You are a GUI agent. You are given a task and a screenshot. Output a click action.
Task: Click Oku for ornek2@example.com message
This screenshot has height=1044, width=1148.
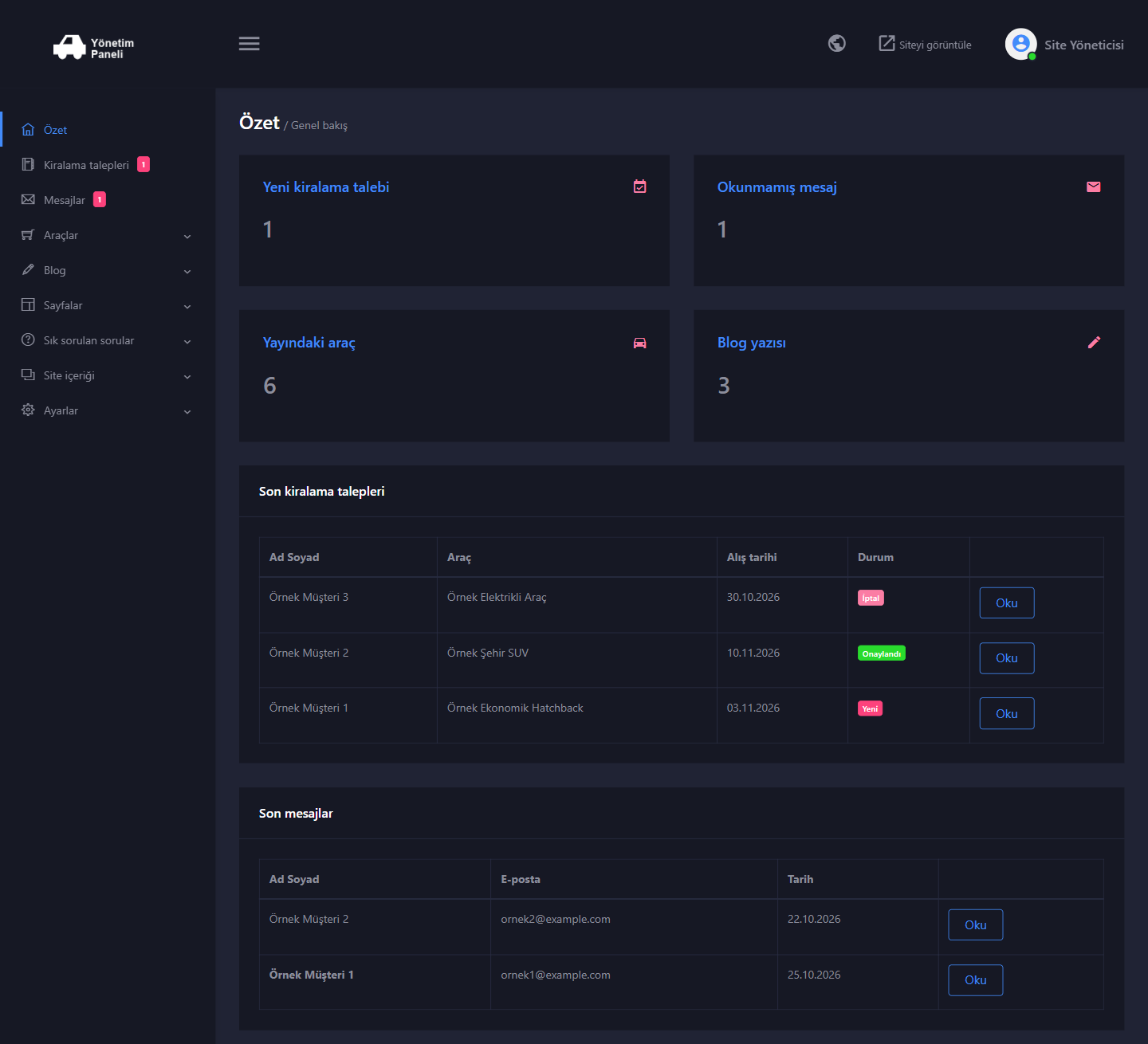[976, 924]
